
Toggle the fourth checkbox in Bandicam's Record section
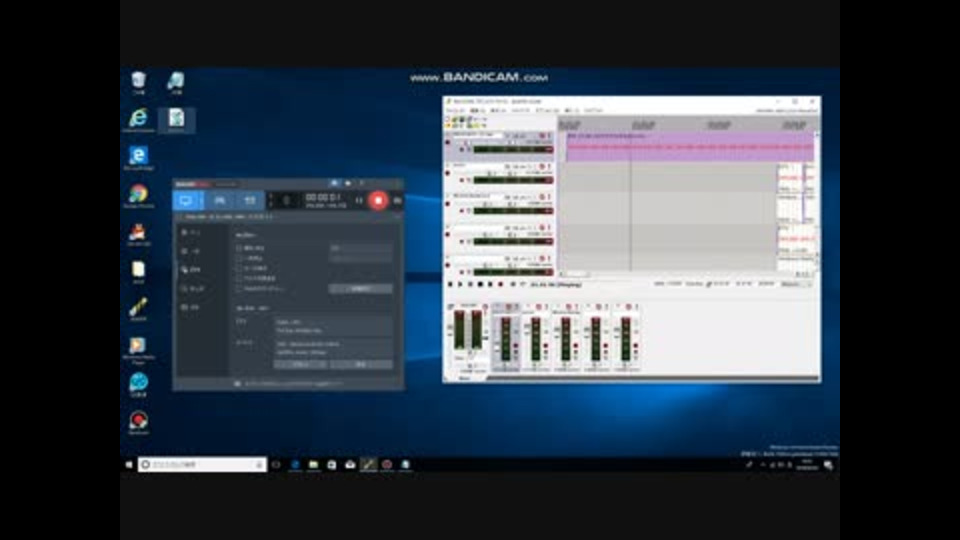click(239, 278)
